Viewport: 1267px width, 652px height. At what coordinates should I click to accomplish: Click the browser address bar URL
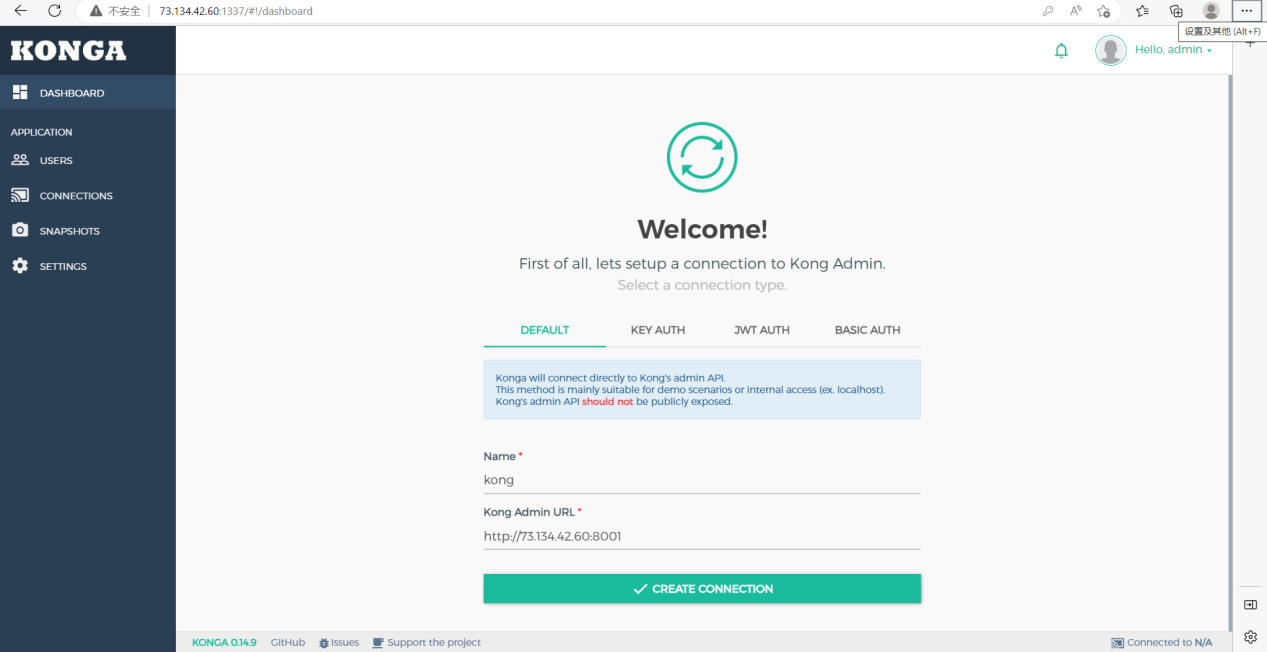[x=236, y=11]
